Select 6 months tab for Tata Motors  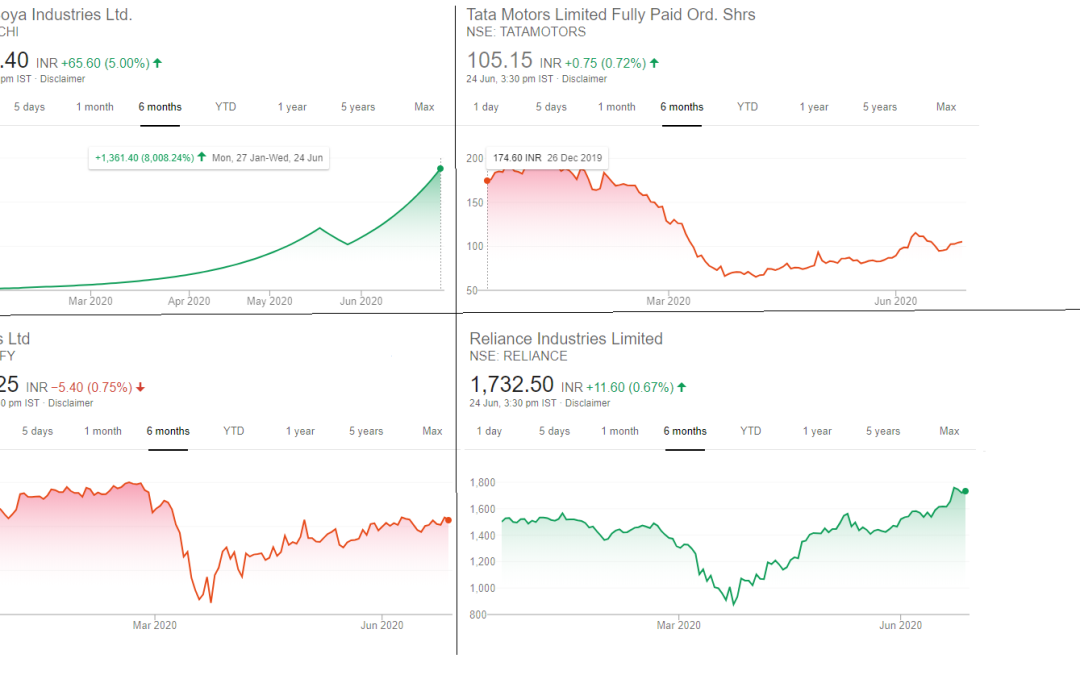(682, 107)
